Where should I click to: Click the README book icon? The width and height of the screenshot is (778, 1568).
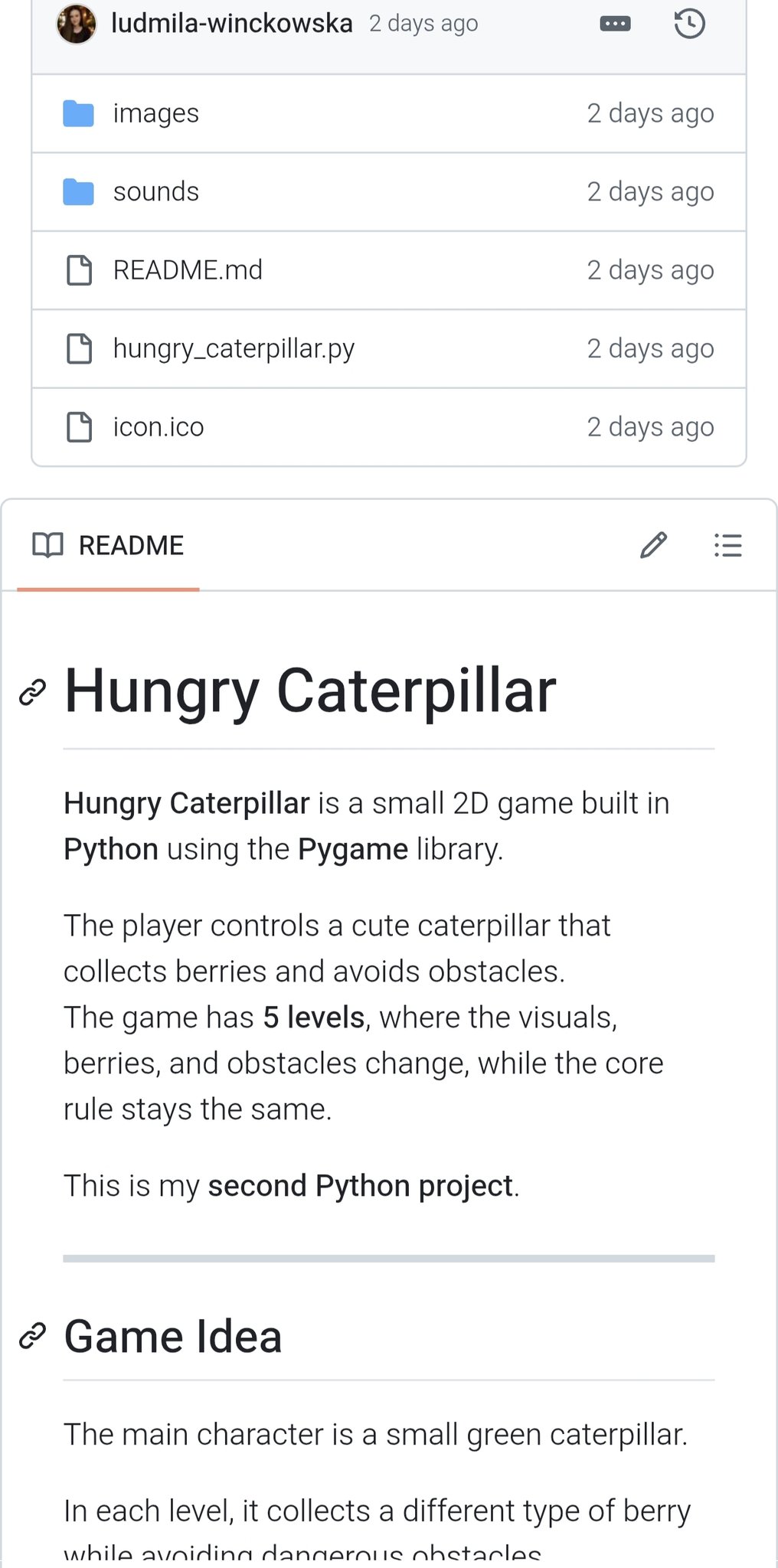47,546
